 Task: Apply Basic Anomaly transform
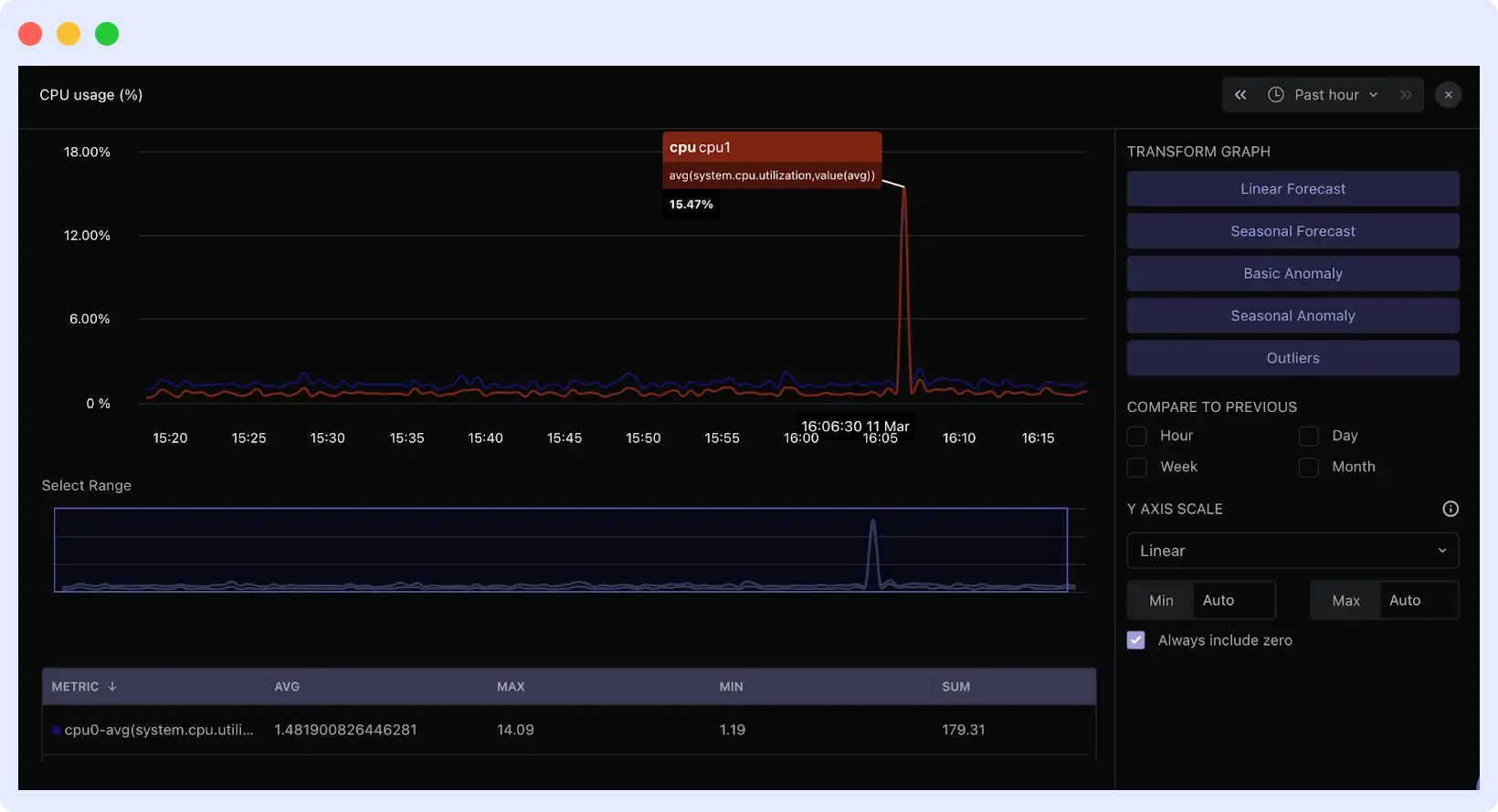(x=1292, y=273)
